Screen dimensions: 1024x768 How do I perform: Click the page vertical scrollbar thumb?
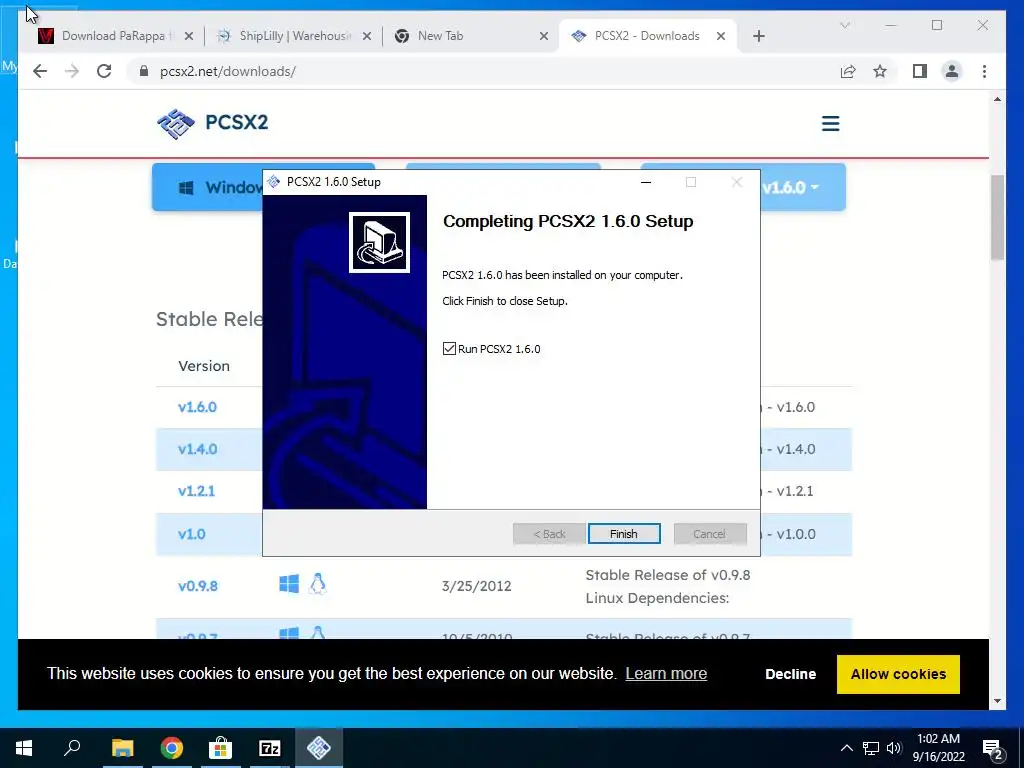point(997,218)
